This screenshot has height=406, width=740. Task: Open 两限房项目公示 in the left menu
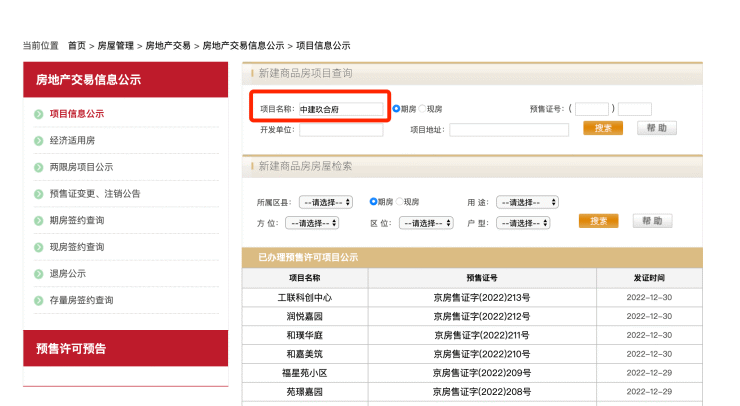coord(81,167)
